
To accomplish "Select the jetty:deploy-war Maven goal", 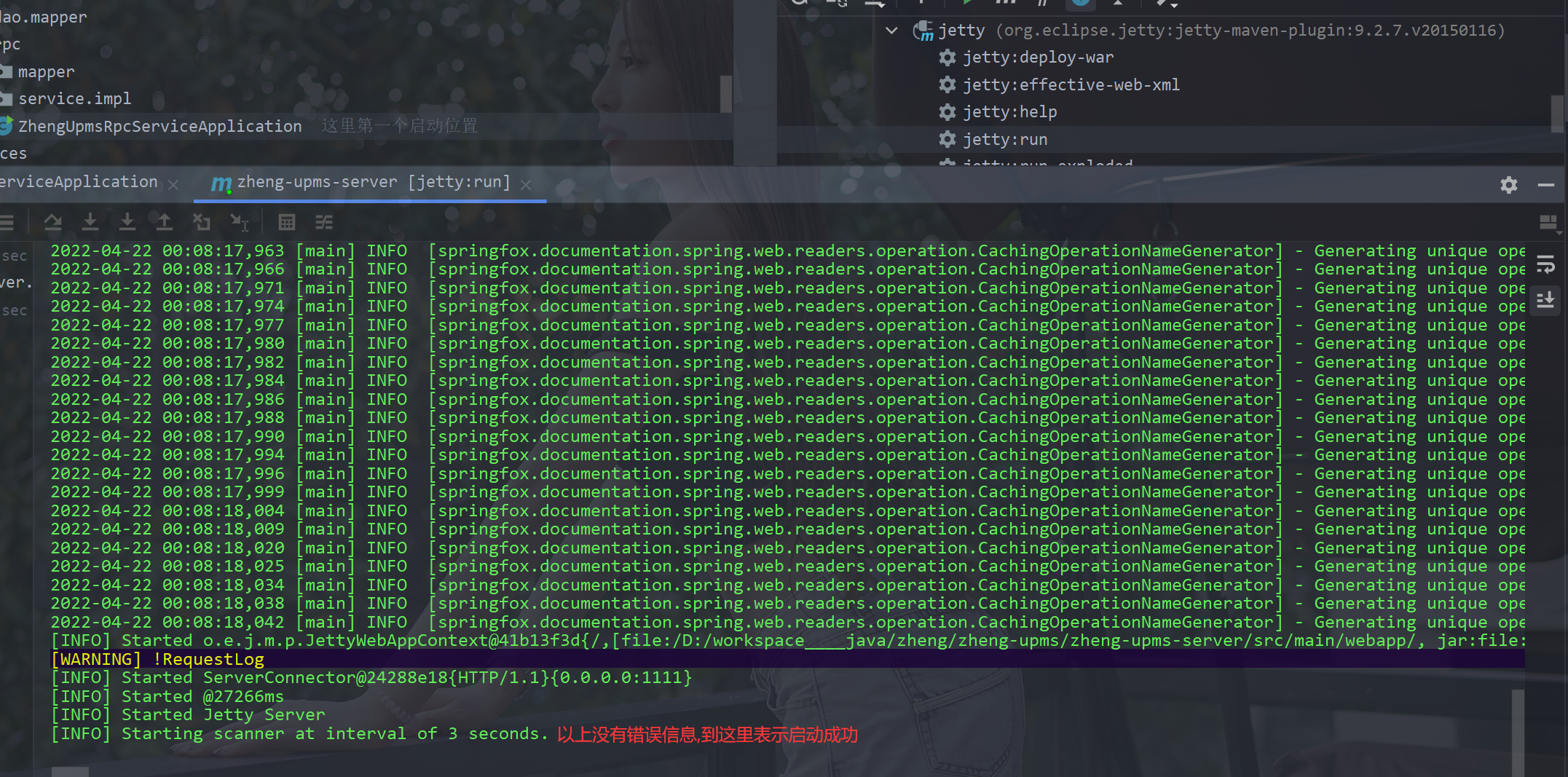I will point(1038,58).
